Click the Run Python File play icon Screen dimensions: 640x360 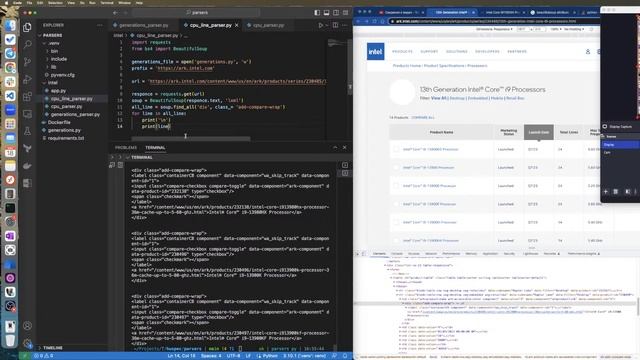321,25
